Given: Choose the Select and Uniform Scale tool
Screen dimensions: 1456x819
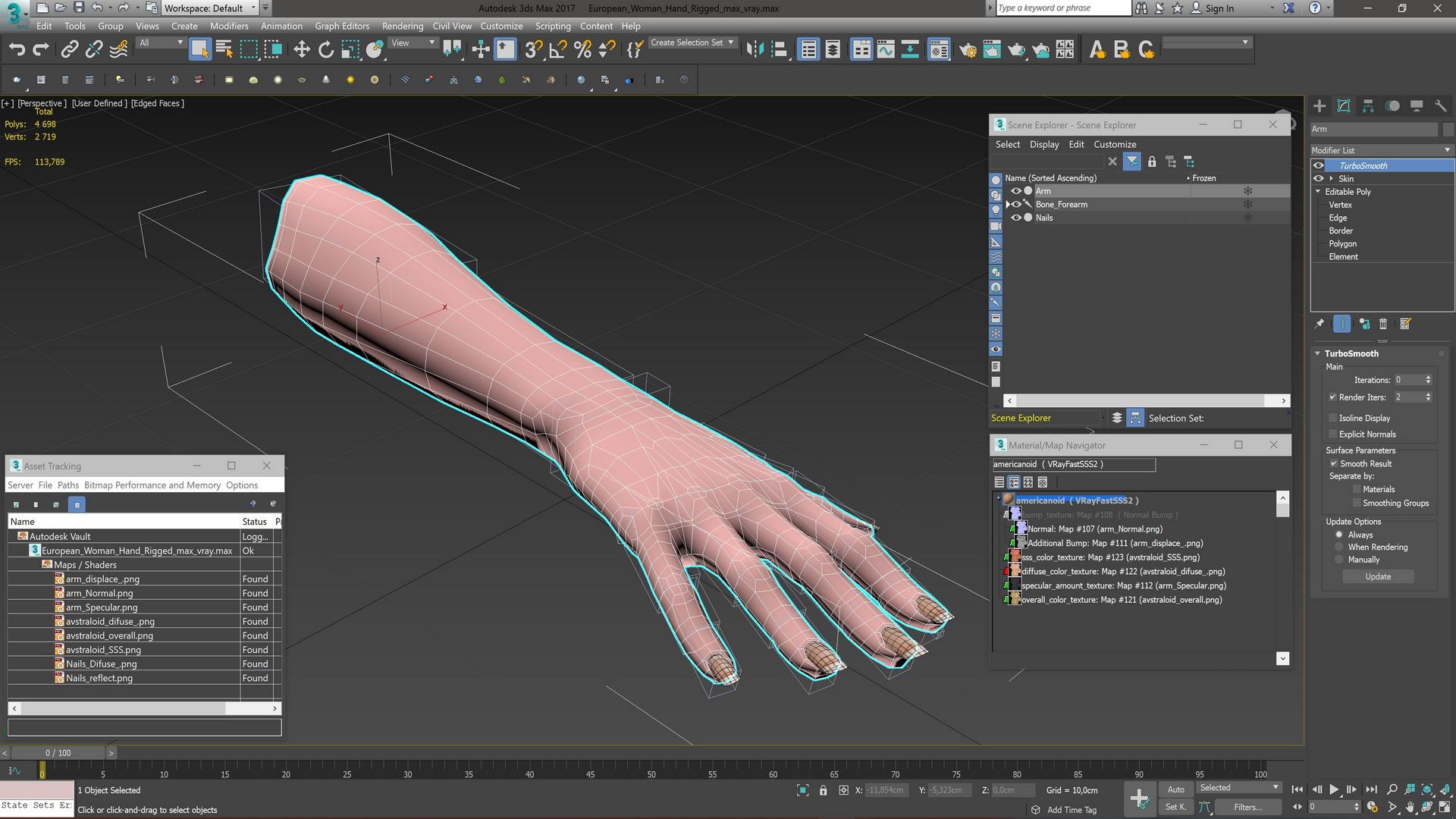Looking at the screenshot, I should tap(350, 49).
